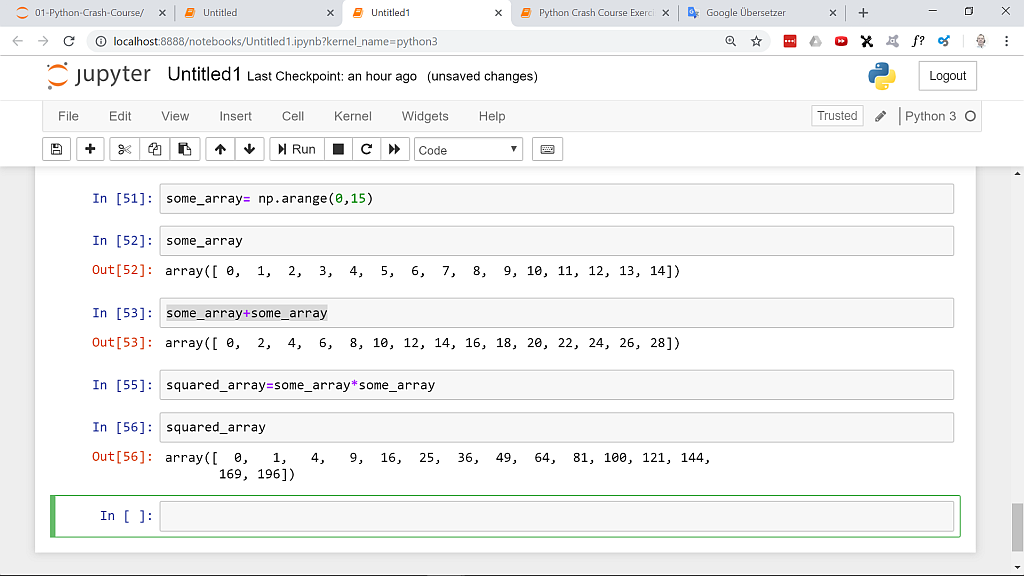Click the red YouTube-style extension icon
The height and width of the screenshot is (576, 1024).
(841, 41)
